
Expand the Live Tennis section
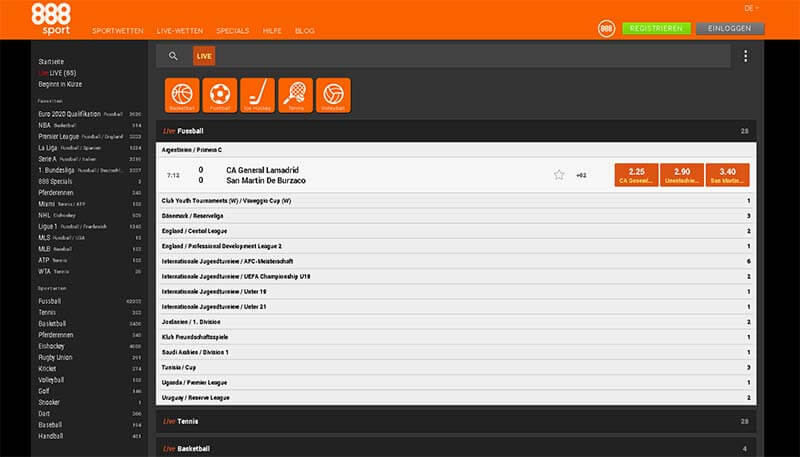456,421
